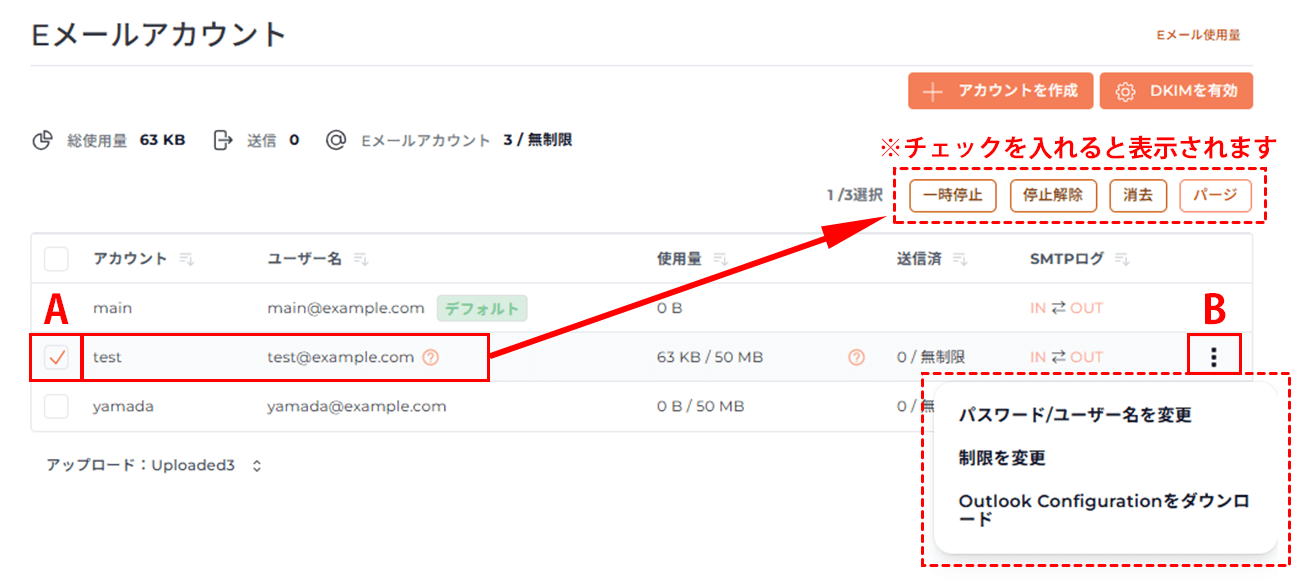The height and width of the screenshot is (585, 1300).
Task: Click the pie chart icon next to 総使用量
Action: (40, 139)
